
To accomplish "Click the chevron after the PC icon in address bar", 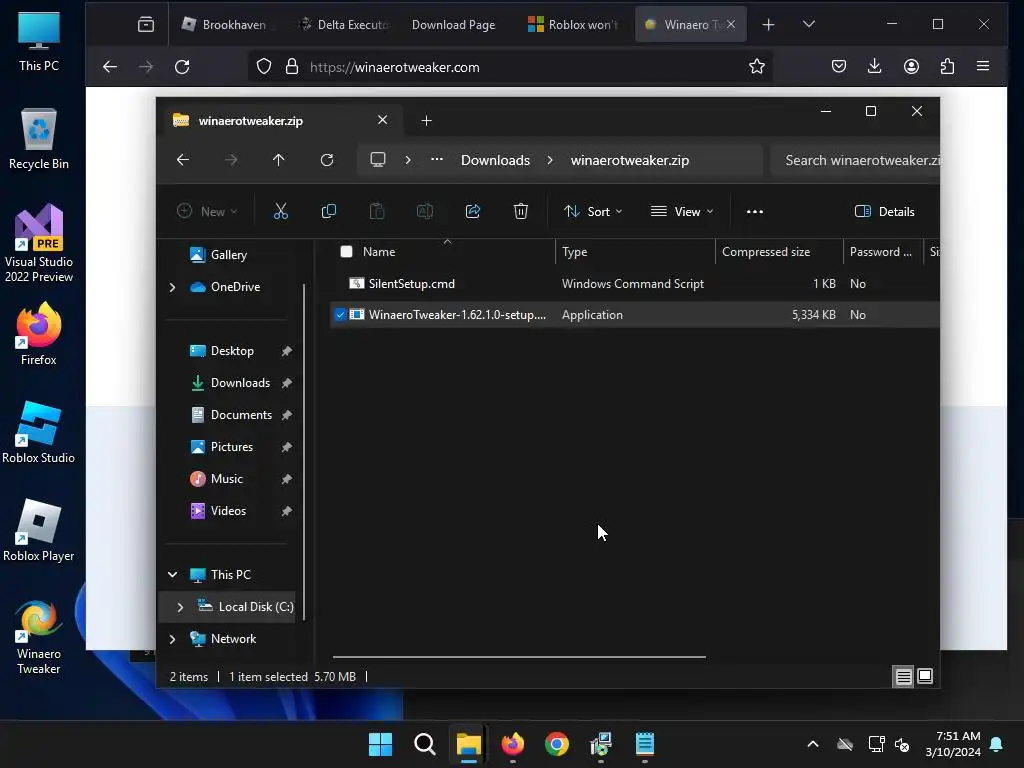I will (408, 160).
